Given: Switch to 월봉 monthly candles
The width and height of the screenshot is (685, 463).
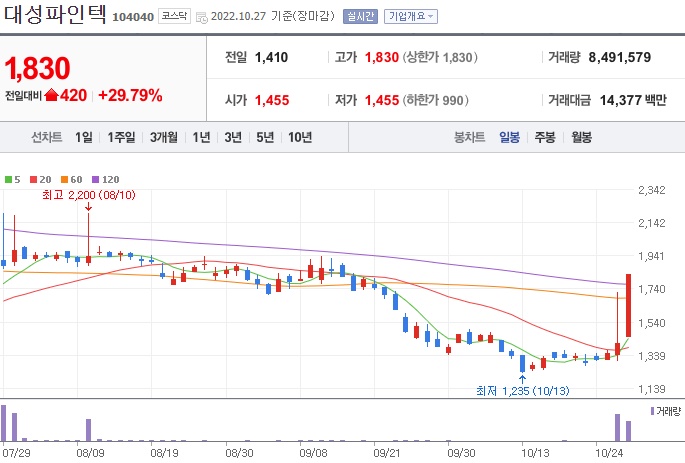Looking at the screenshot, I should [x=581, y=138].
